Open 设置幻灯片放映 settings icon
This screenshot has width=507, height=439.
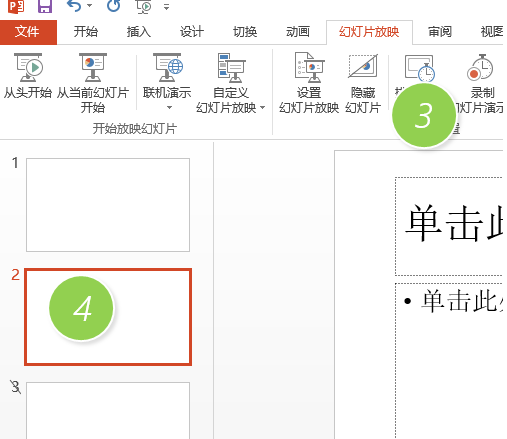[x=309, y=68]
